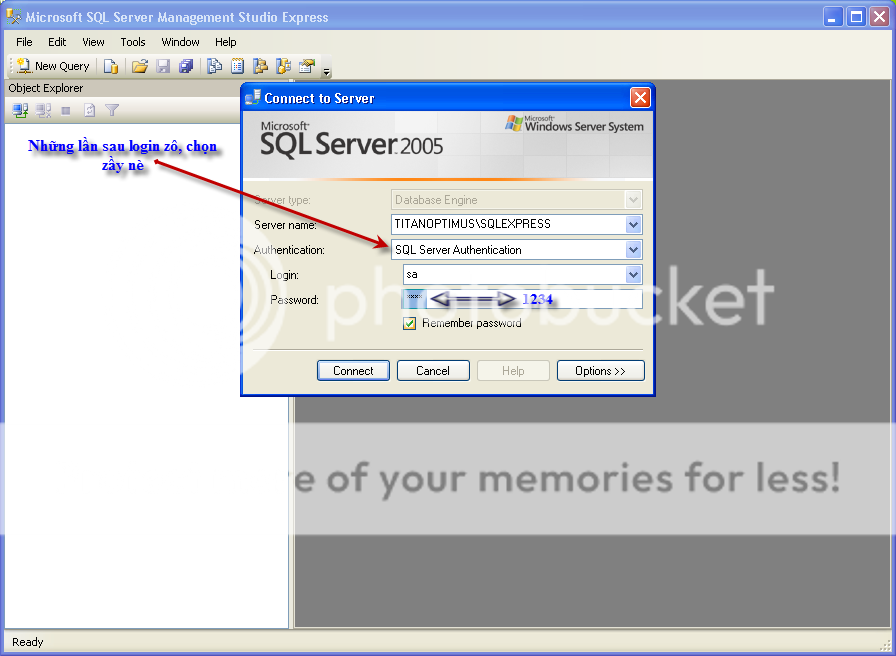Screen dimensions: 896x656
Task: Open the Summary page toolbar icon
Action: tap(237, 66)
